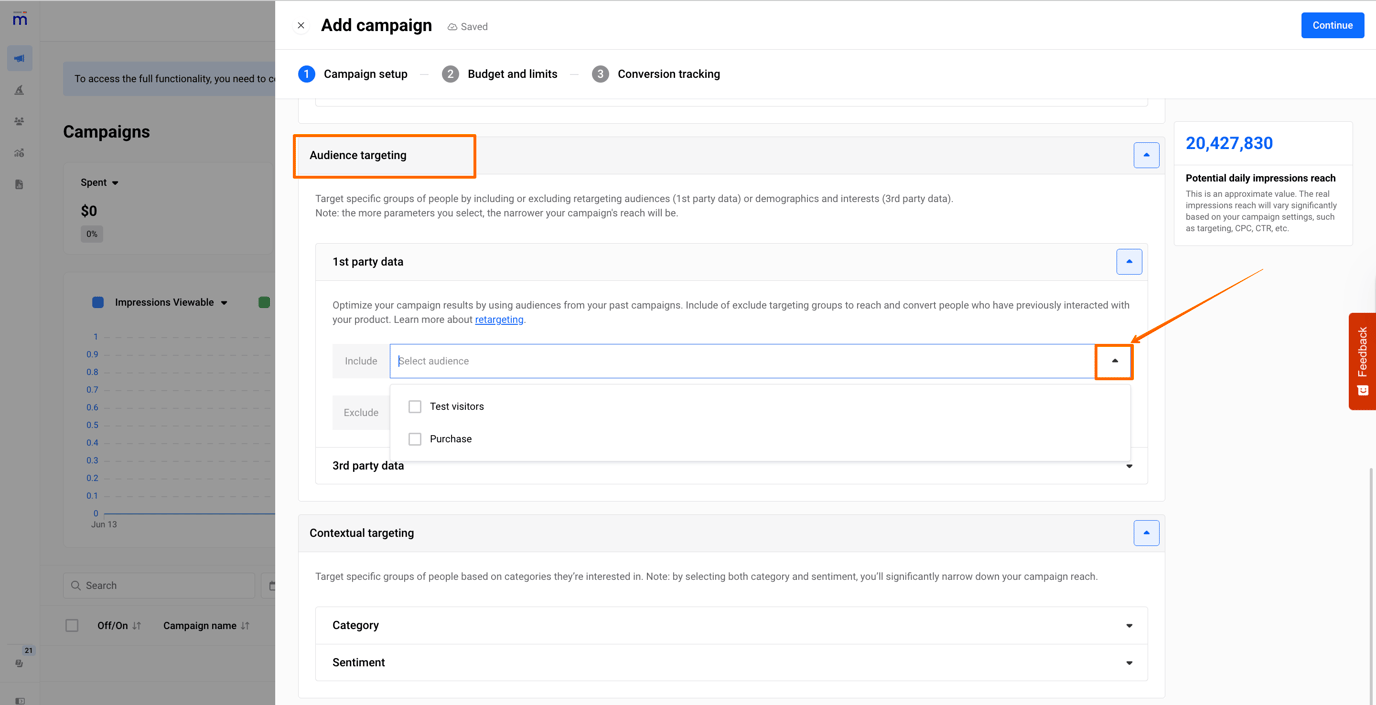This screenshot has width=1376, height=705.
Task: Expand the 3rd party data section
Action: click(x=1129, y=465)
